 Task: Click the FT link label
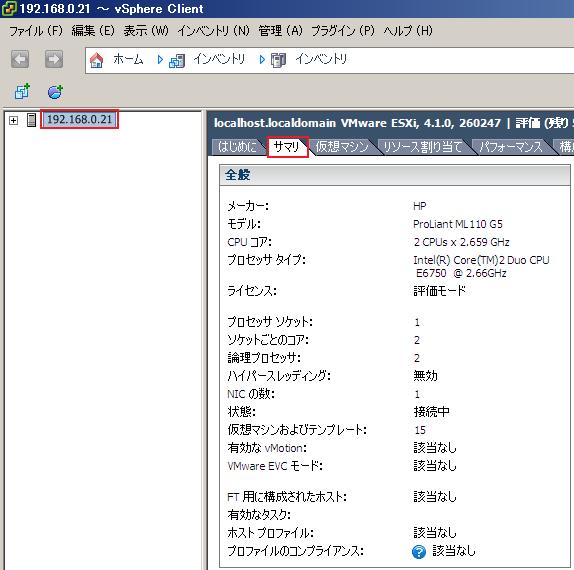233,497
